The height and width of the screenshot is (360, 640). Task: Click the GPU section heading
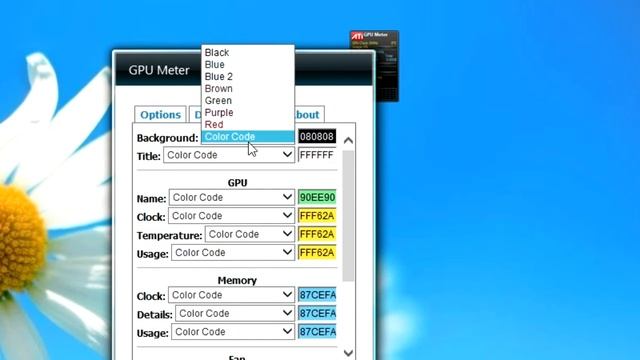coord(238,182)
